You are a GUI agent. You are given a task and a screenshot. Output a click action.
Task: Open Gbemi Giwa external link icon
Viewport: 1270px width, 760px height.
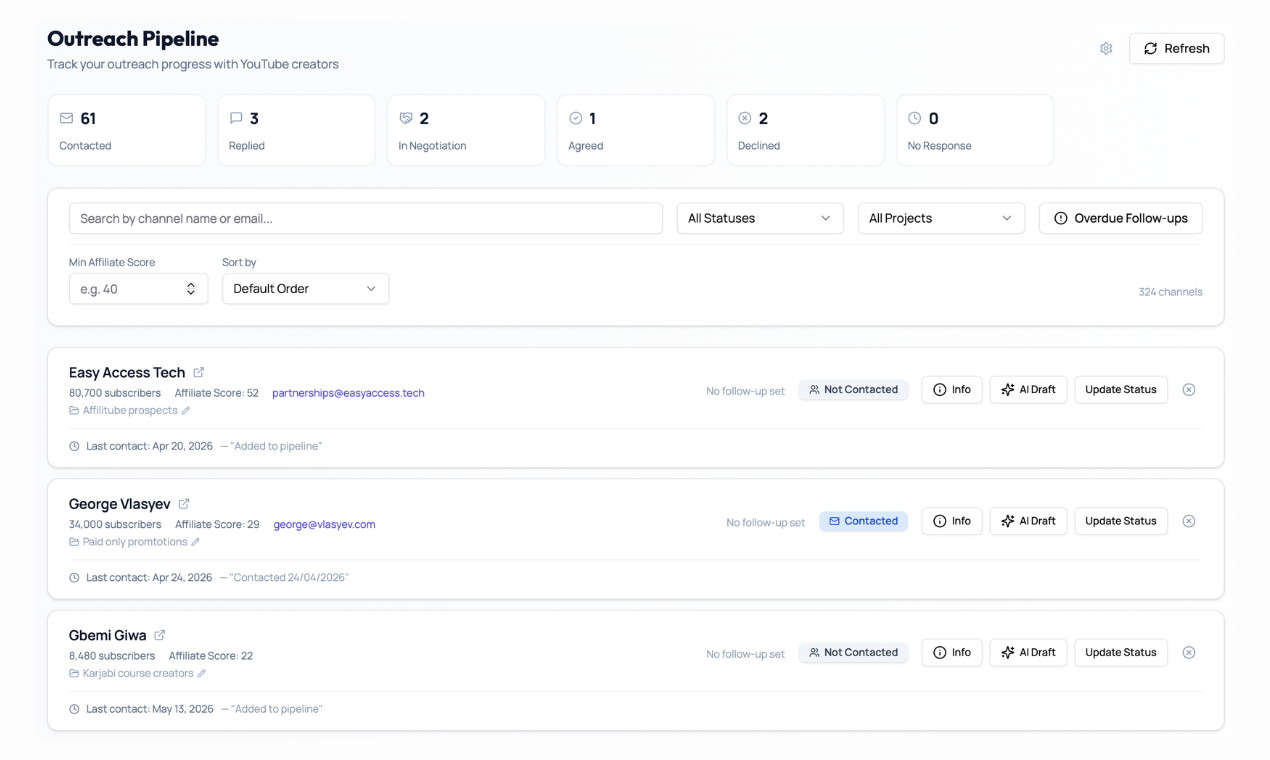point(160,635)
